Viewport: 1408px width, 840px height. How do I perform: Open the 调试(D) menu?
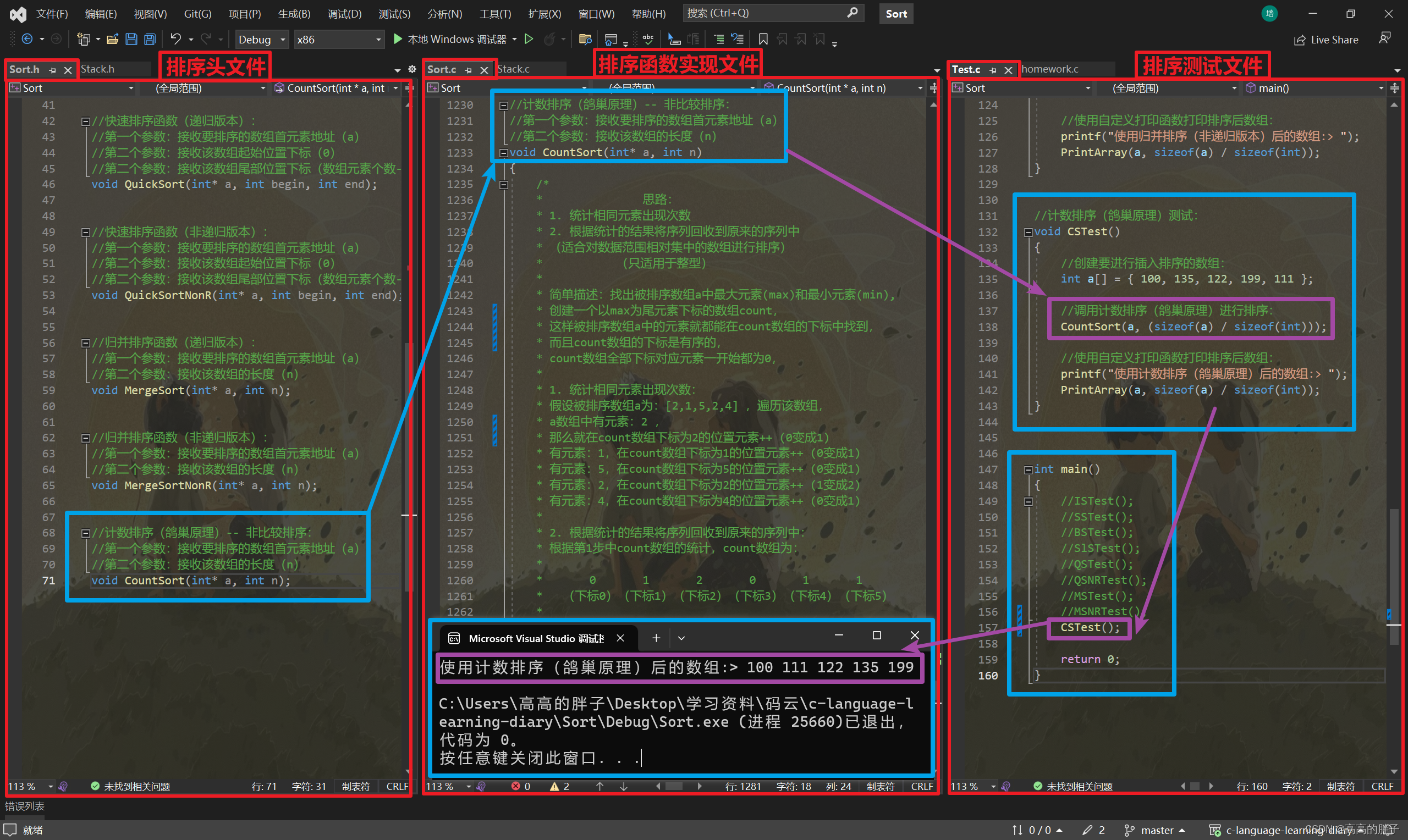click(x=344, y=14)
